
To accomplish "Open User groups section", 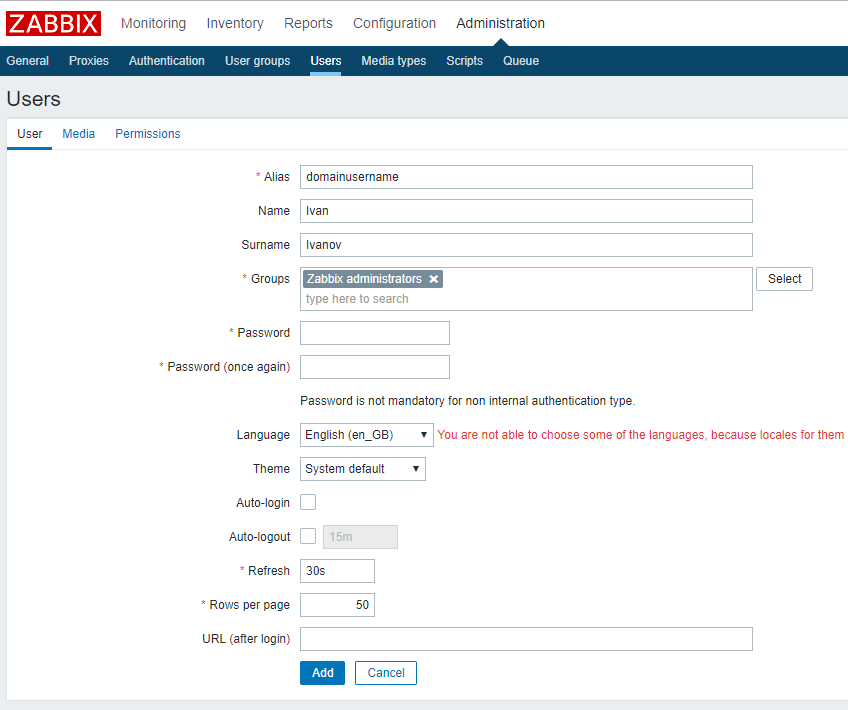I will [x=257, y=61].
